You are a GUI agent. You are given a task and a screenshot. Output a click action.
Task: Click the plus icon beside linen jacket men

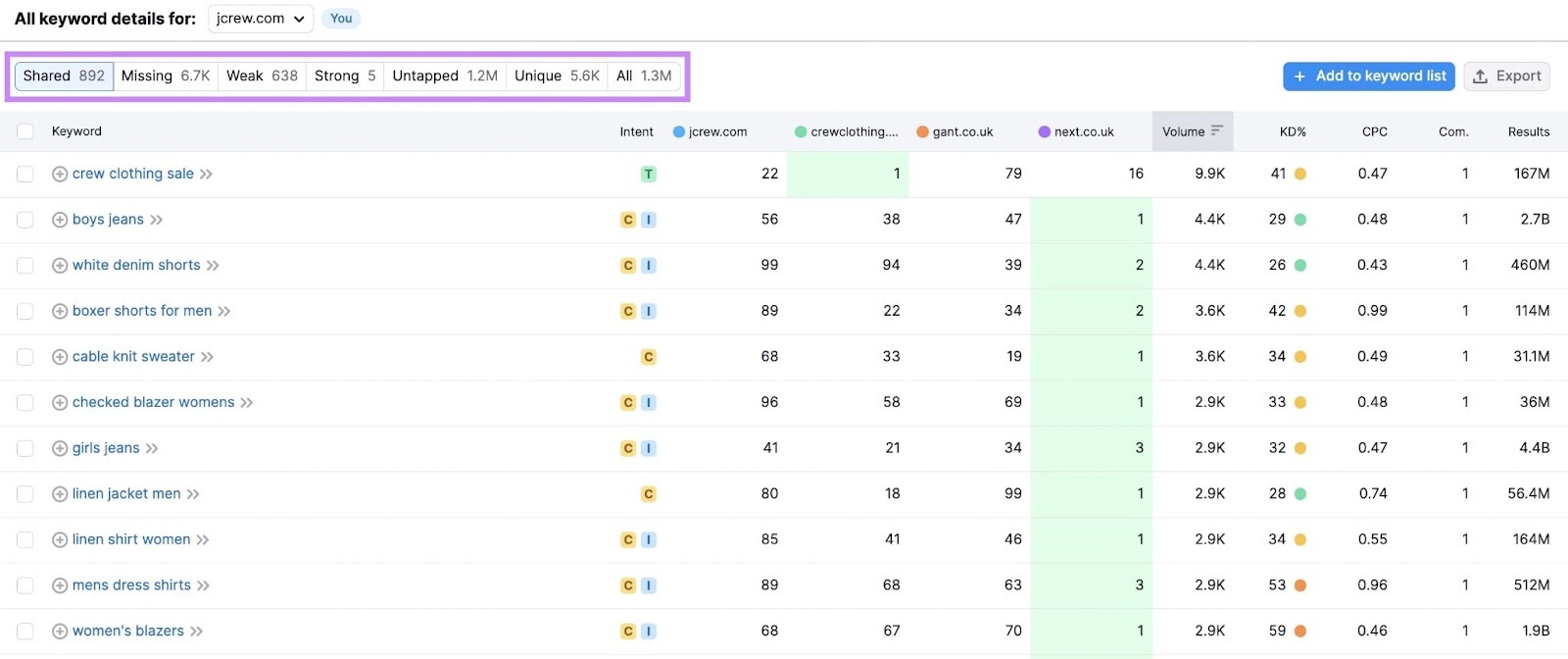coord(60,494)
